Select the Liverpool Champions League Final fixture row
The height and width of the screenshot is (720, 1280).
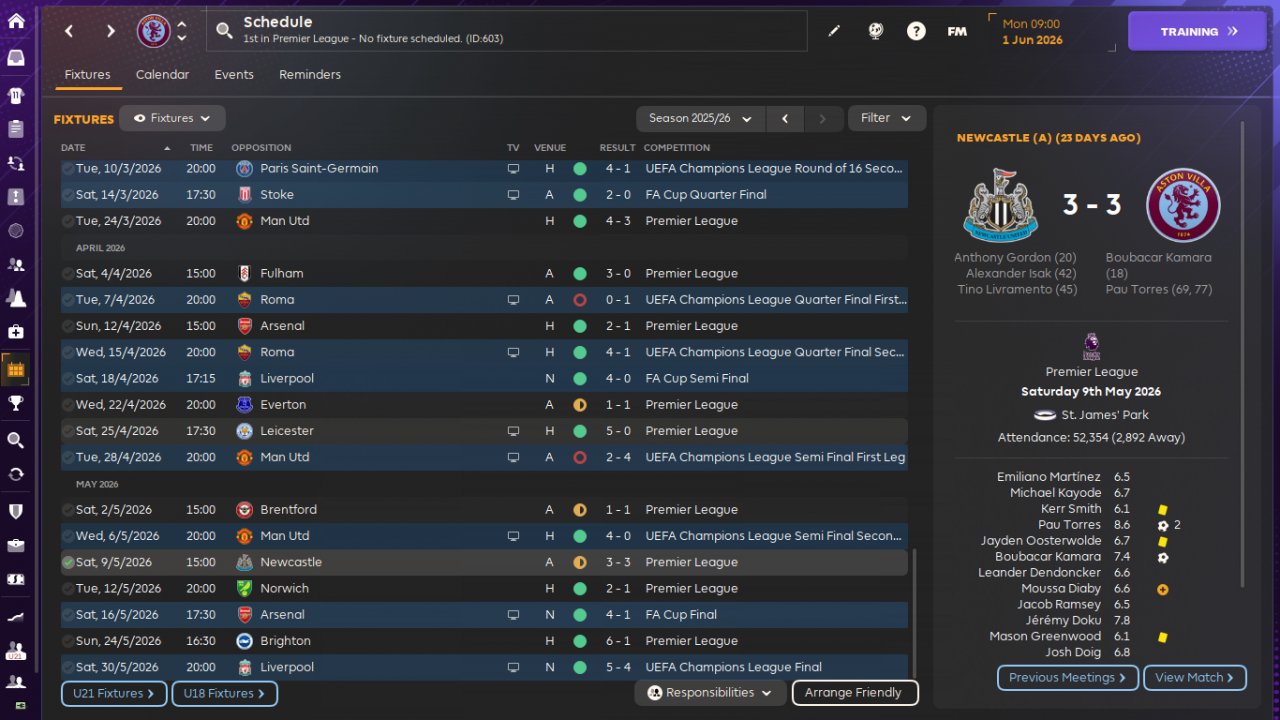(x=484, y=667)
